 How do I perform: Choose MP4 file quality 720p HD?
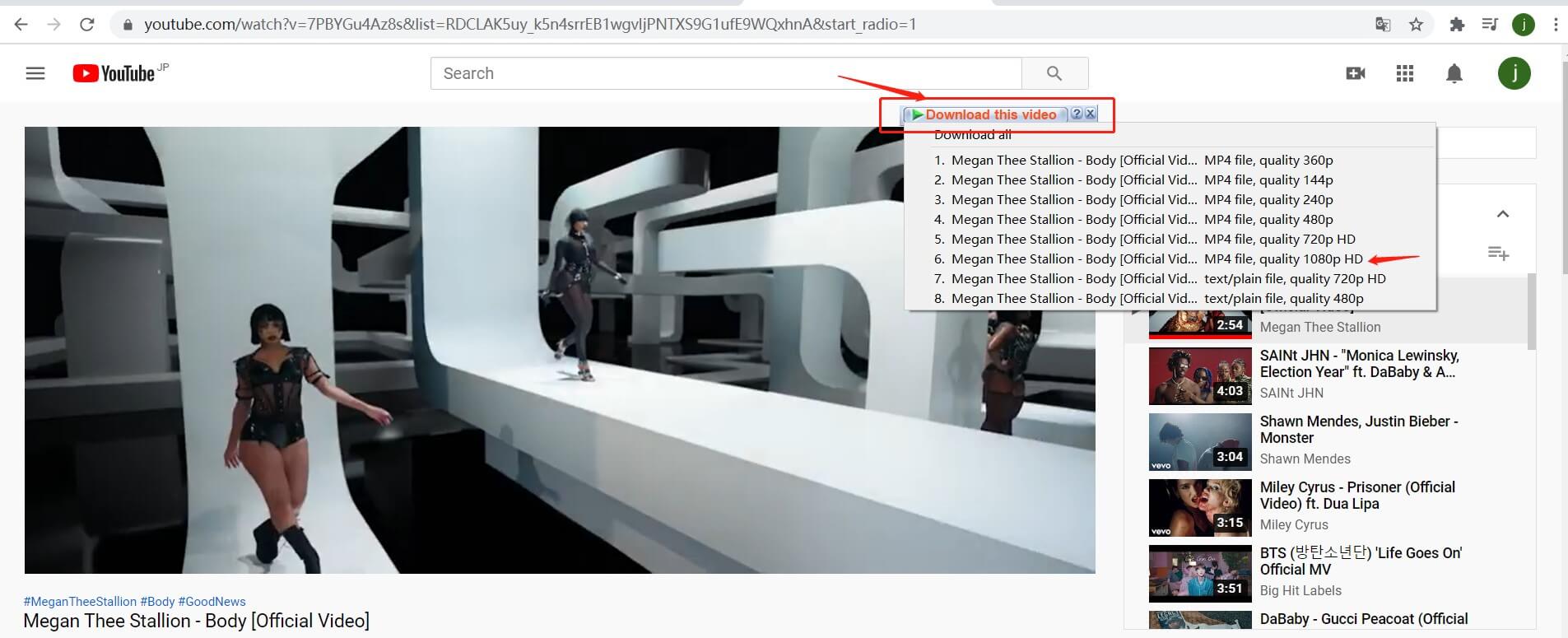[x=1170, y=239]
